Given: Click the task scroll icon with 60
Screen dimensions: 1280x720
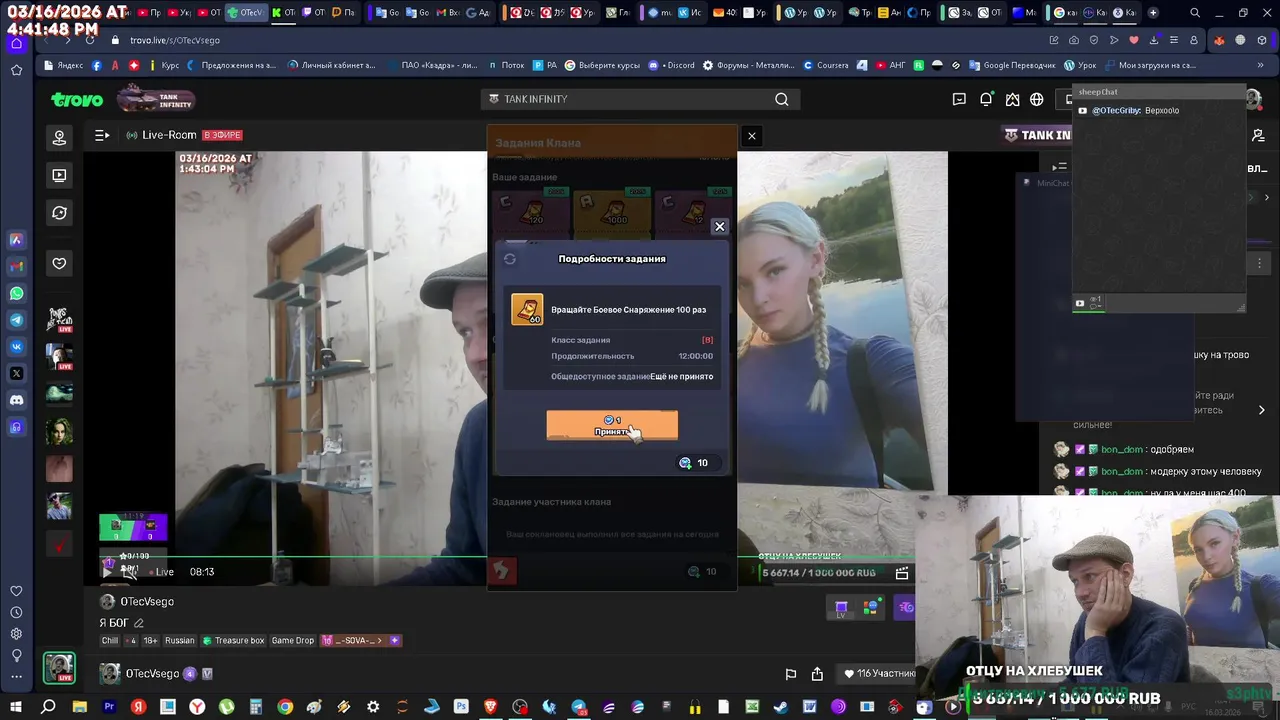Looking at the screenshot, I should coord(527,309).
